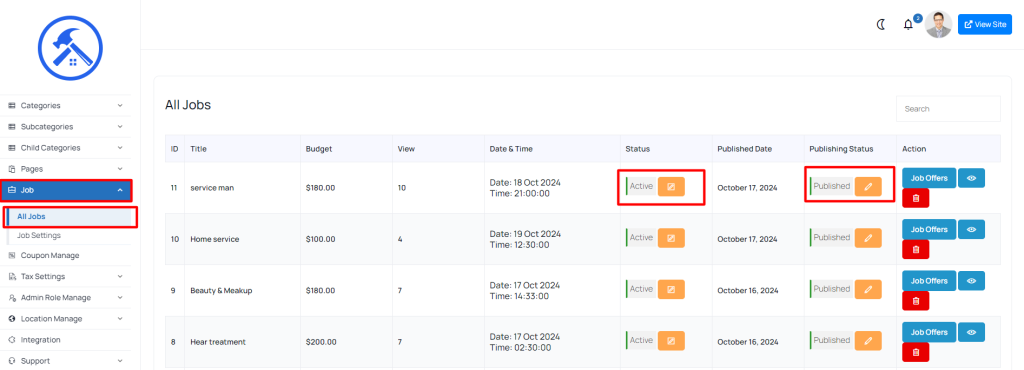This screenshot has height=370, width=1024.
Task: Click the hammer logo in sidebar
Action: pyautogui.click(x=71, y=48)
